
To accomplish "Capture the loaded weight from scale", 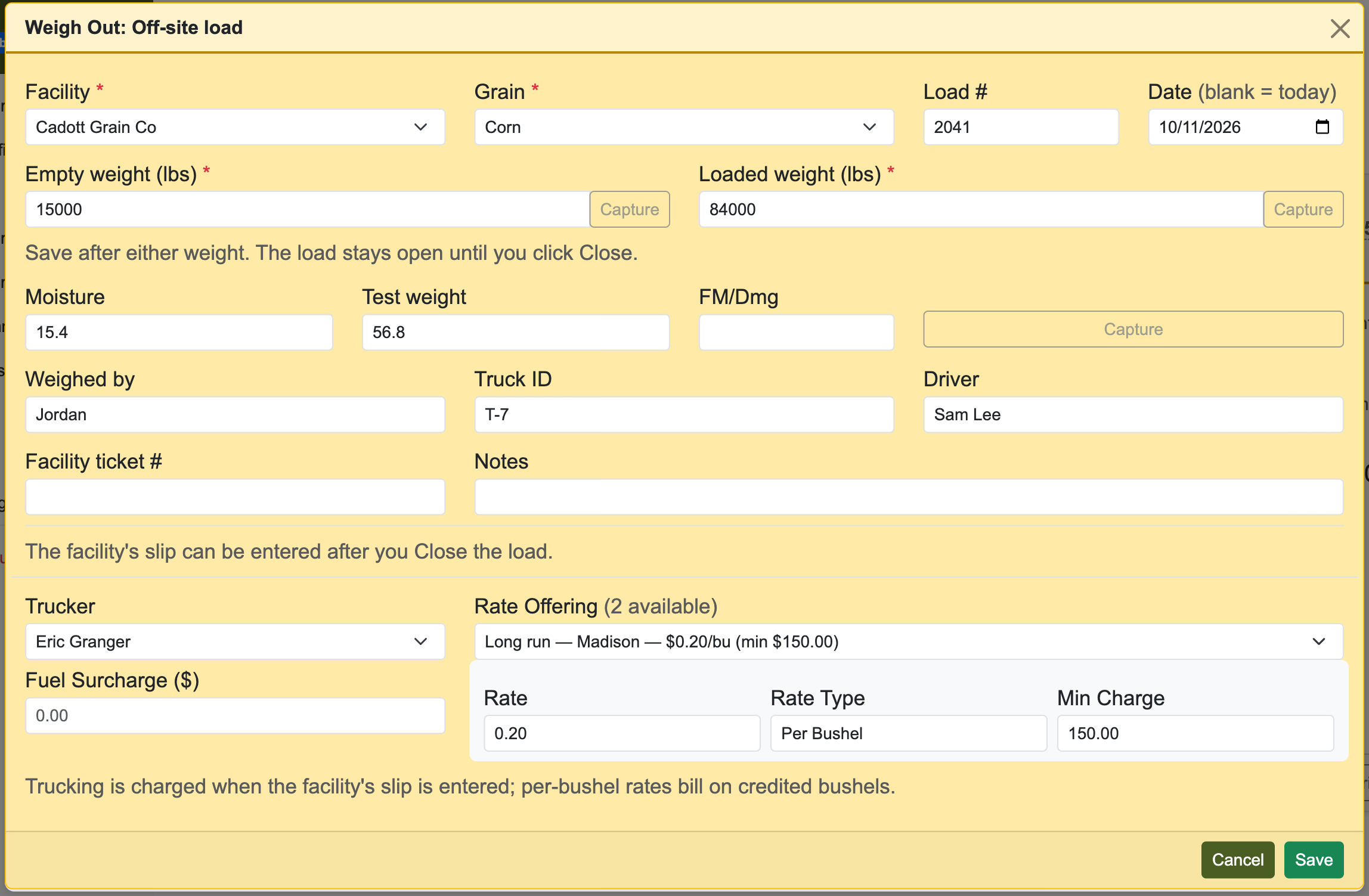I will coord(1303,209).
